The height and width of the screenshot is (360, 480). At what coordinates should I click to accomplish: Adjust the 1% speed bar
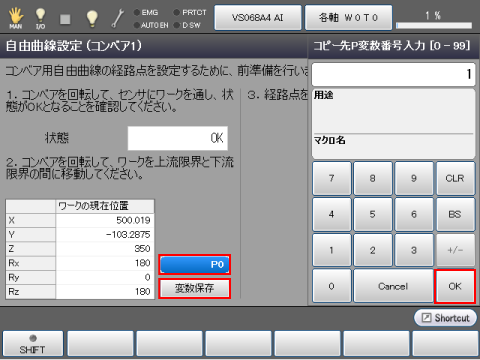[x=434, y=25]
